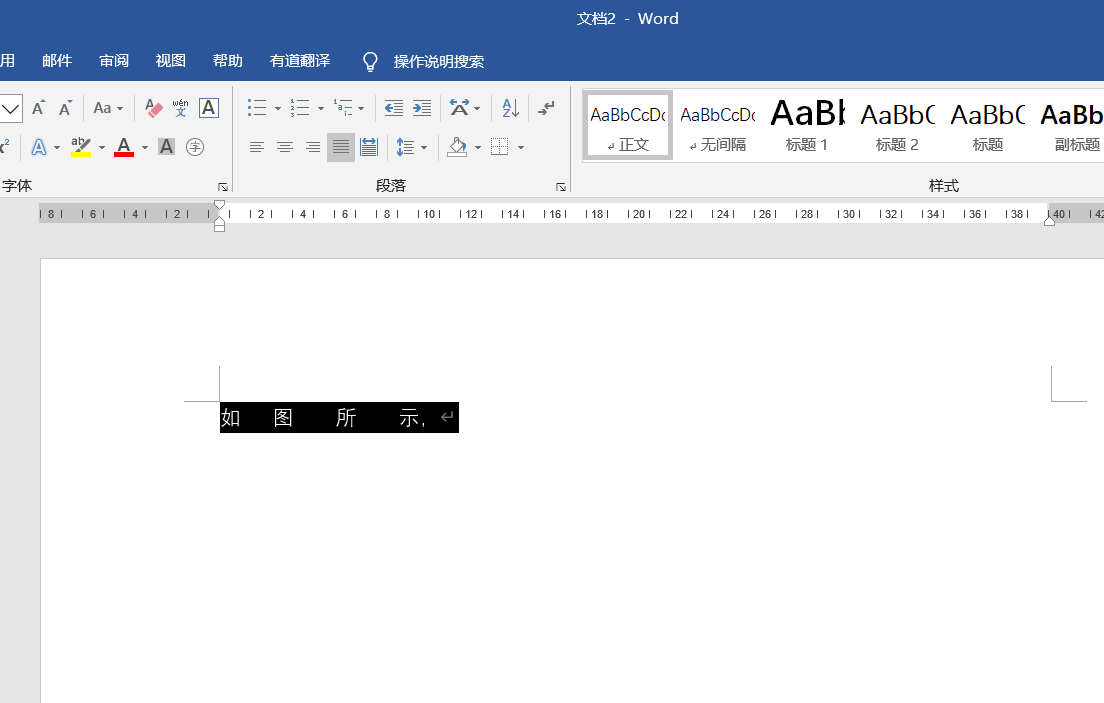Image resolution: width=1104 pixels, height=703 pixels.
Task: Click Enclose Characters circle icon
Action: click(195, 147)
